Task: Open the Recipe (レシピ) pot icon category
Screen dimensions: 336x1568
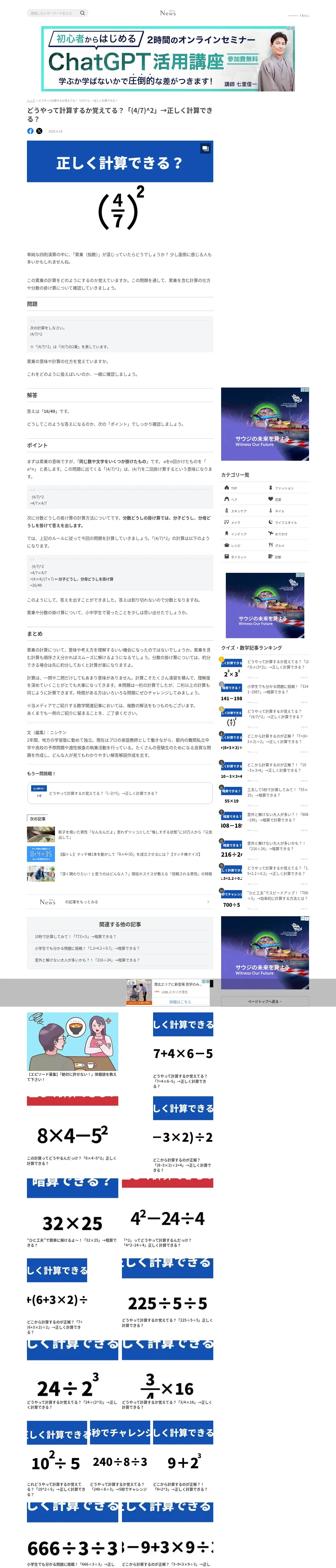Action: [x=227, y=545]
